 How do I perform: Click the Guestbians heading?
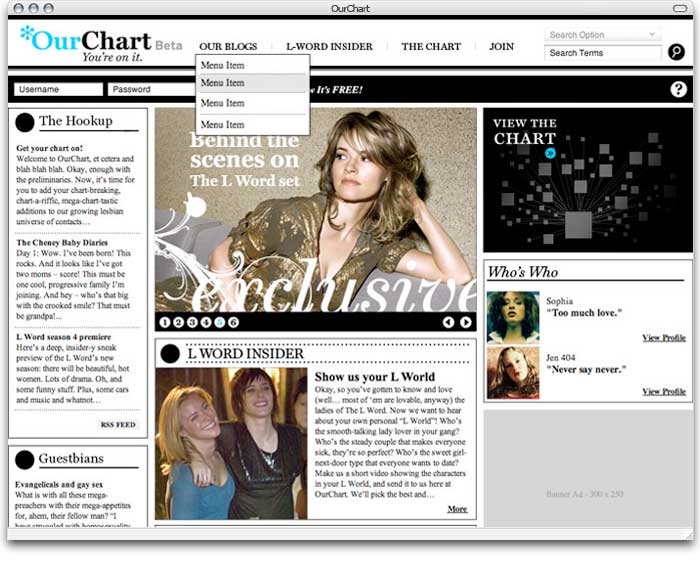tap(71, 459)
